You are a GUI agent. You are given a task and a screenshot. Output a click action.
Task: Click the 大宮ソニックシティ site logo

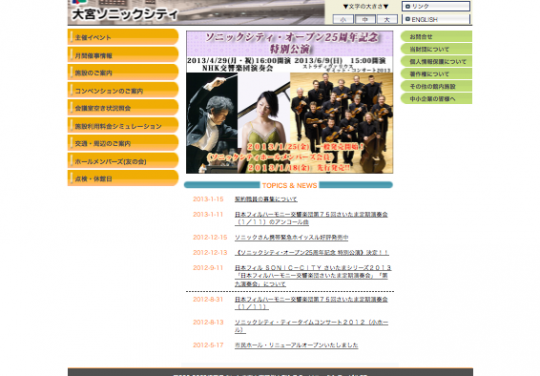125,14
